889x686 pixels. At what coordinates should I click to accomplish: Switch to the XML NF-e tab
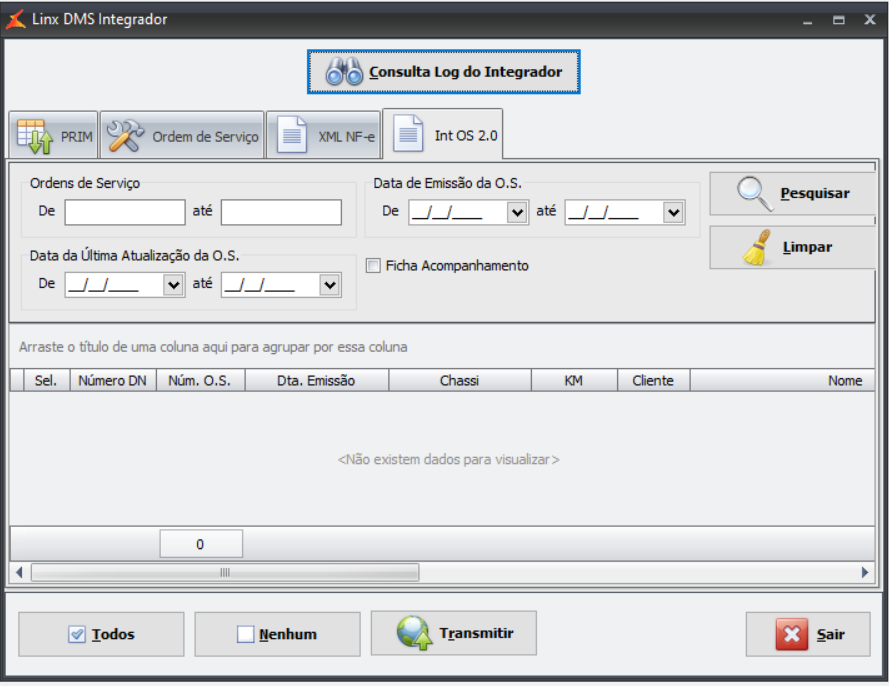[323, 135]
